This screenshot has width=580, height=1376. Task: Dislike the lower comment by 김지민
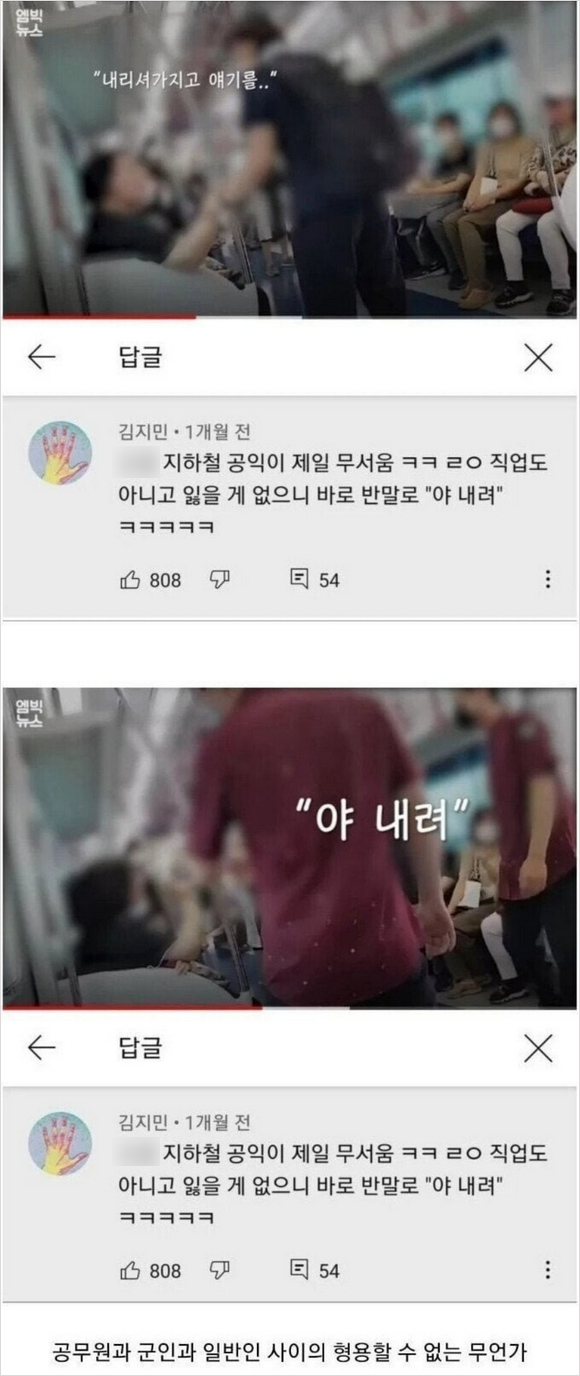pyautogui.click(x=220, y=1270)
